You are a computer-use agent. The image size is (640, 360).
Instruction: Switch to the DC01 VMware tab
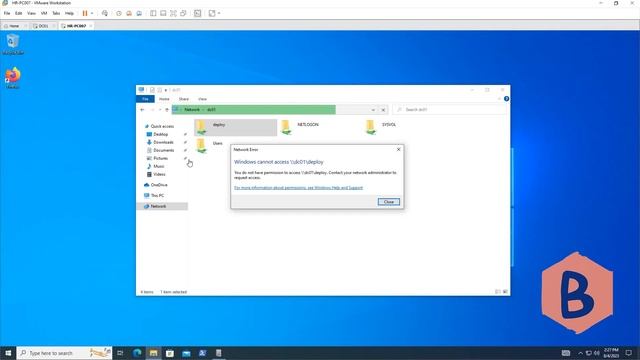(x=42, y=26)
